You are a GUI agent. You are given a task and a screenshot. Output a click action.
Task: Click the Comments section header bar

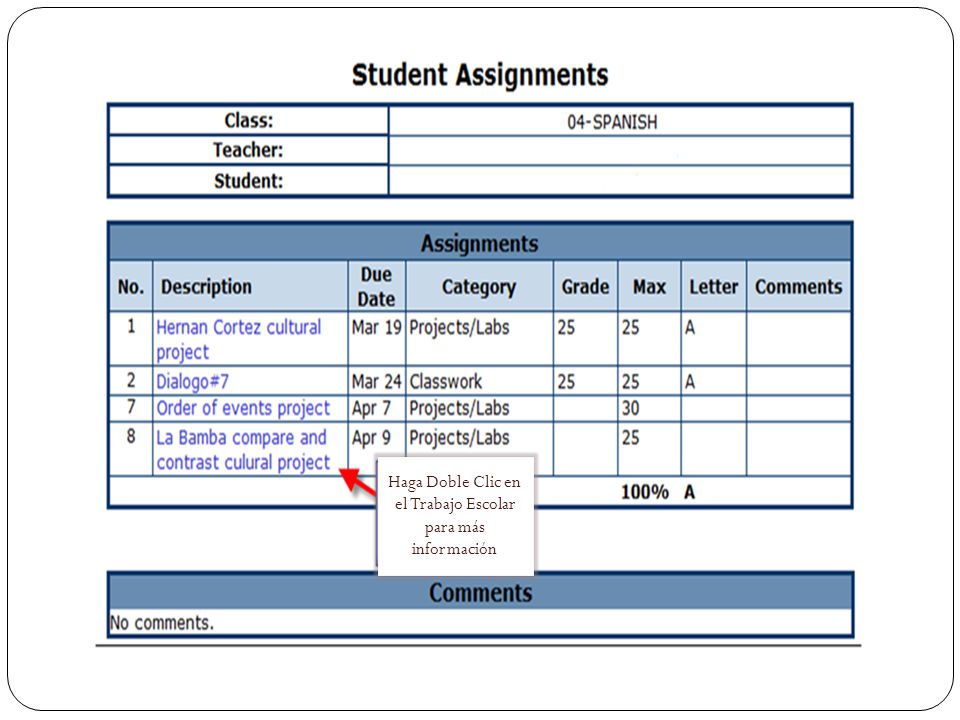[x=480, y=592]
